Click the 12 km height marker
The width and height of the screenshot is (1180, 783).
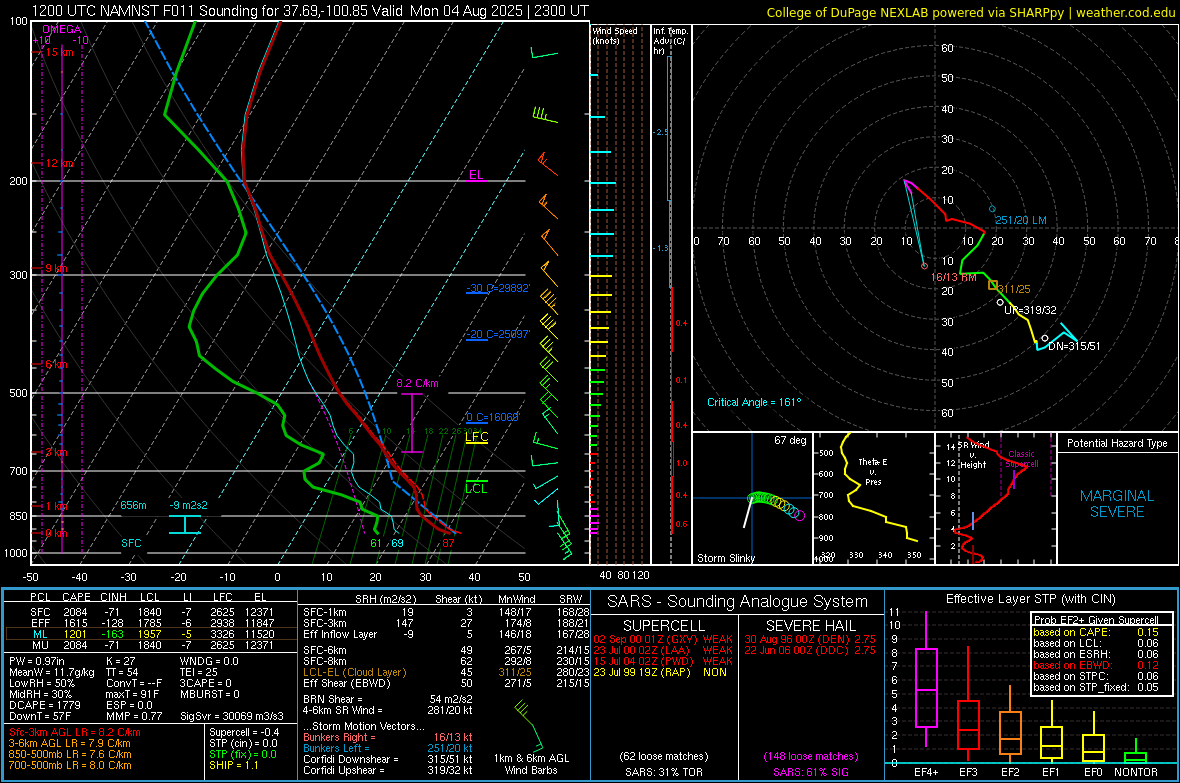[59, 163]
